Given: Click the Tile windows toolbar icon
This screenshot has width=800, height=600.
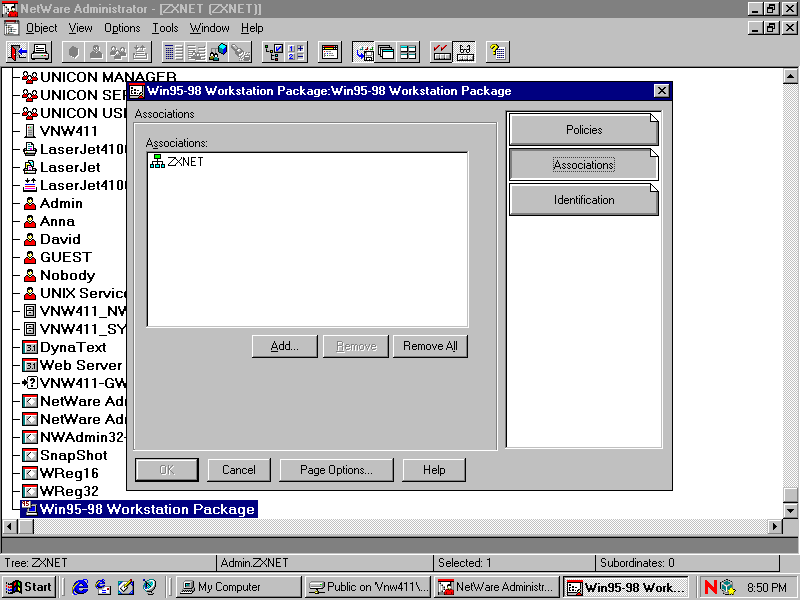Looking at the screenshot, I should 408,52.
